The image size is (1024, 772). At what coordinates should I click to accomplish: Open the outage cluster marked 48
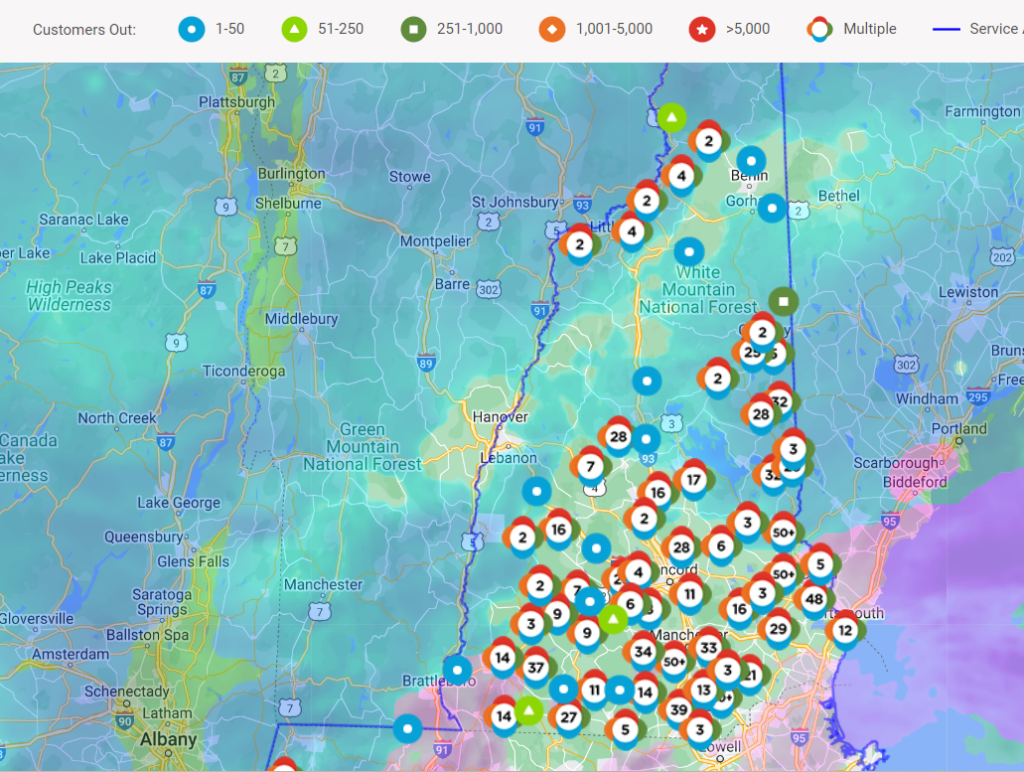point(814,600)
